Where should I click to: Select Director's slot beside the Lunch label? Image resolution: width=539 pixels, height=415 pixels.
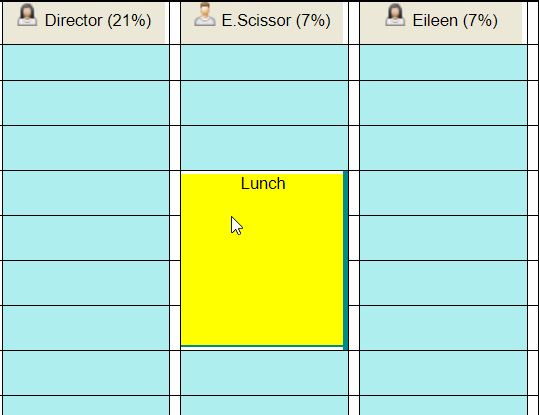click(86, 193)
